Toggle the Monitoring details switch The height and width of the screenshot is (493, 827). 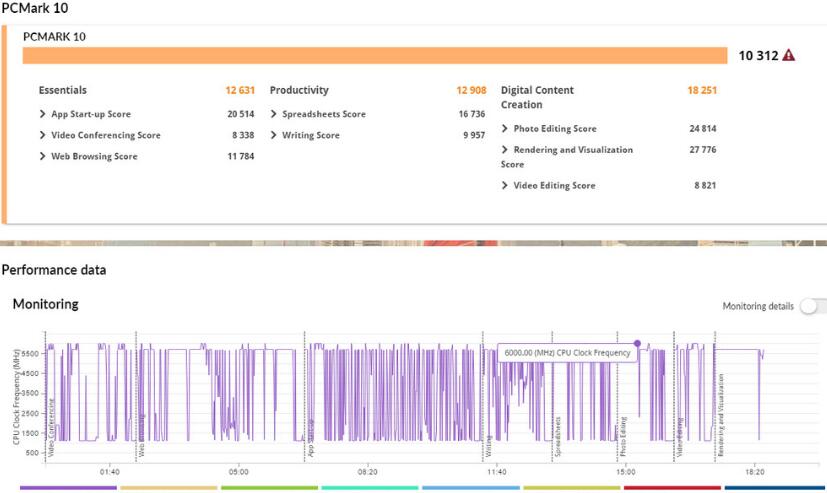coord(813,306)
